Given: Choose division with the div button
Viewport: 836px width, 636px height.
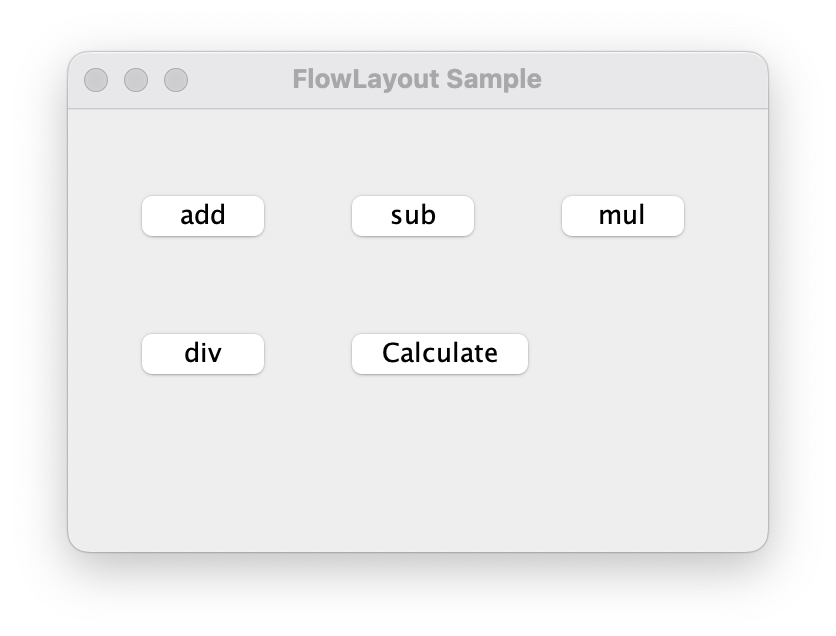Looking at the screenshot, I should tap(203, 354).
